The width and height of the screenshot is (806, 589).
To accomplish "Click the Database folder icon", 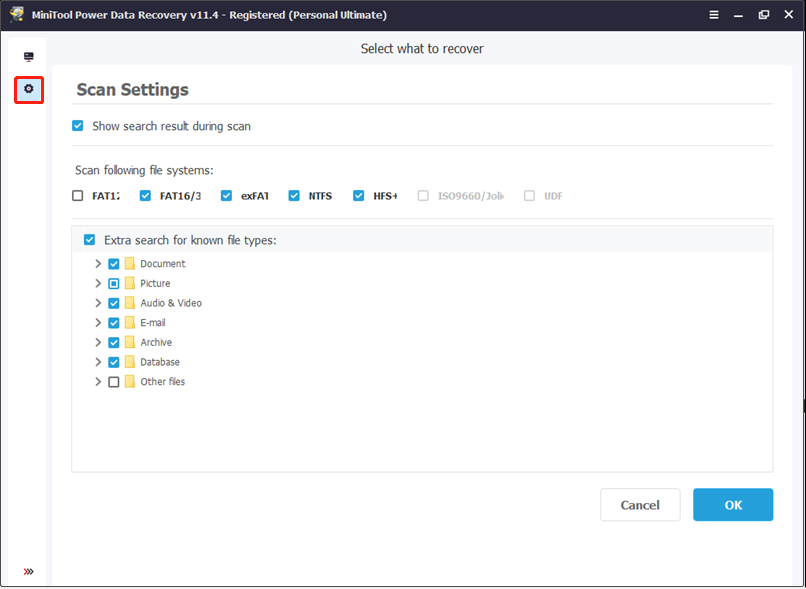I will (x=130, y=362).
